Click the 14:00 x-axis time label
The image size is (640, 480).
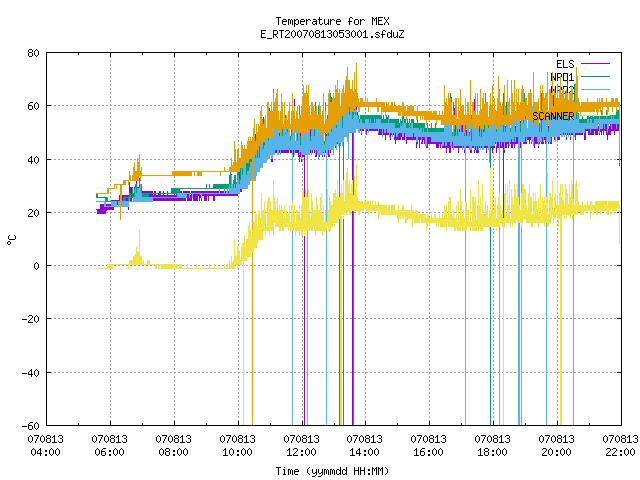click(x=364, y=452)
